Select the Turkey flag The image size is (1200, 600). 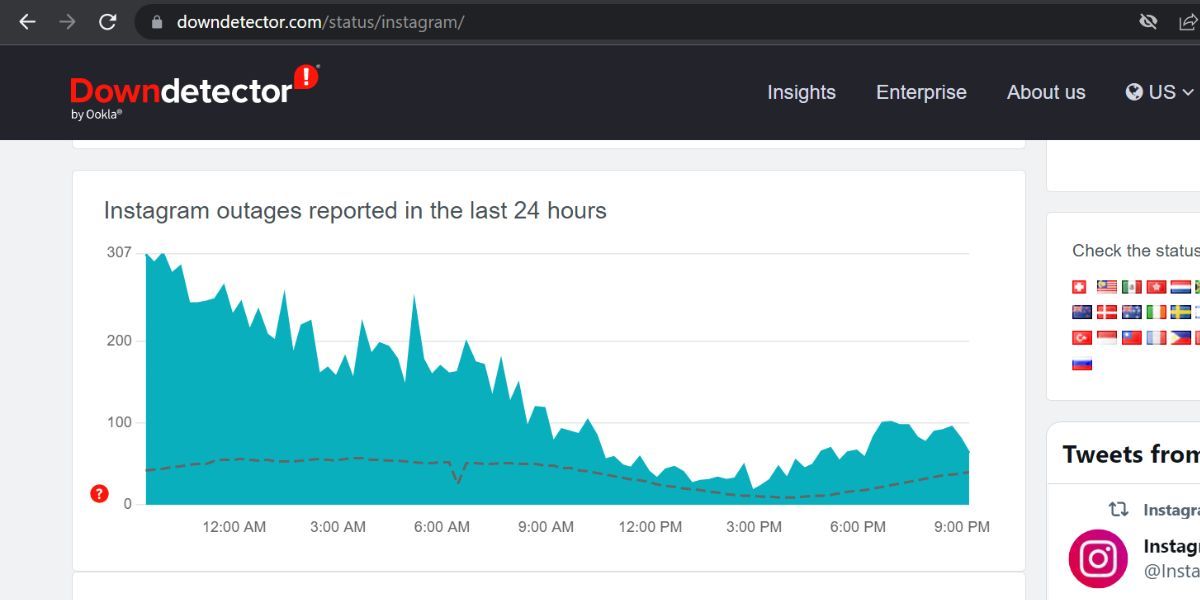(1082, 338)
